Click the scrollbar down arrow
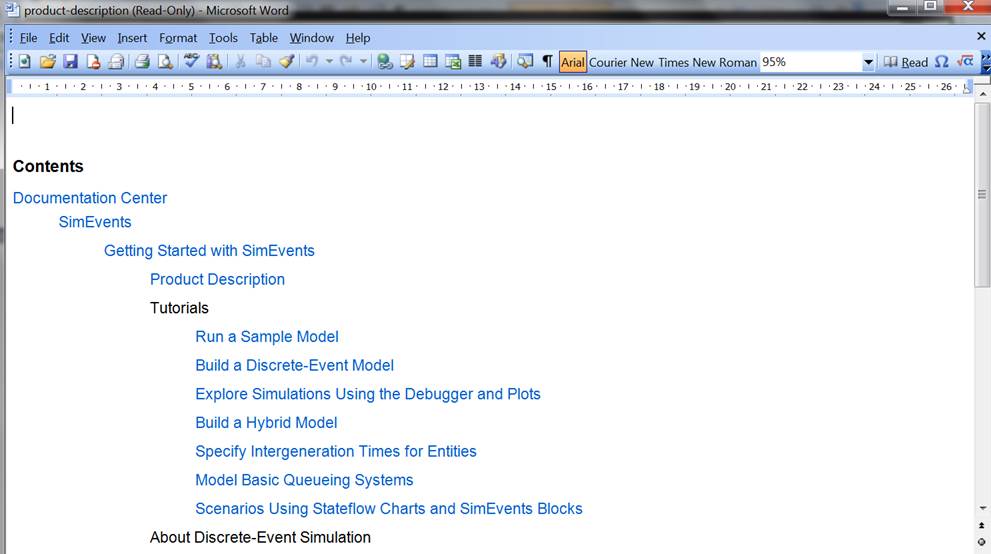Viewport: 991px width, 554px height. (982, 508)
